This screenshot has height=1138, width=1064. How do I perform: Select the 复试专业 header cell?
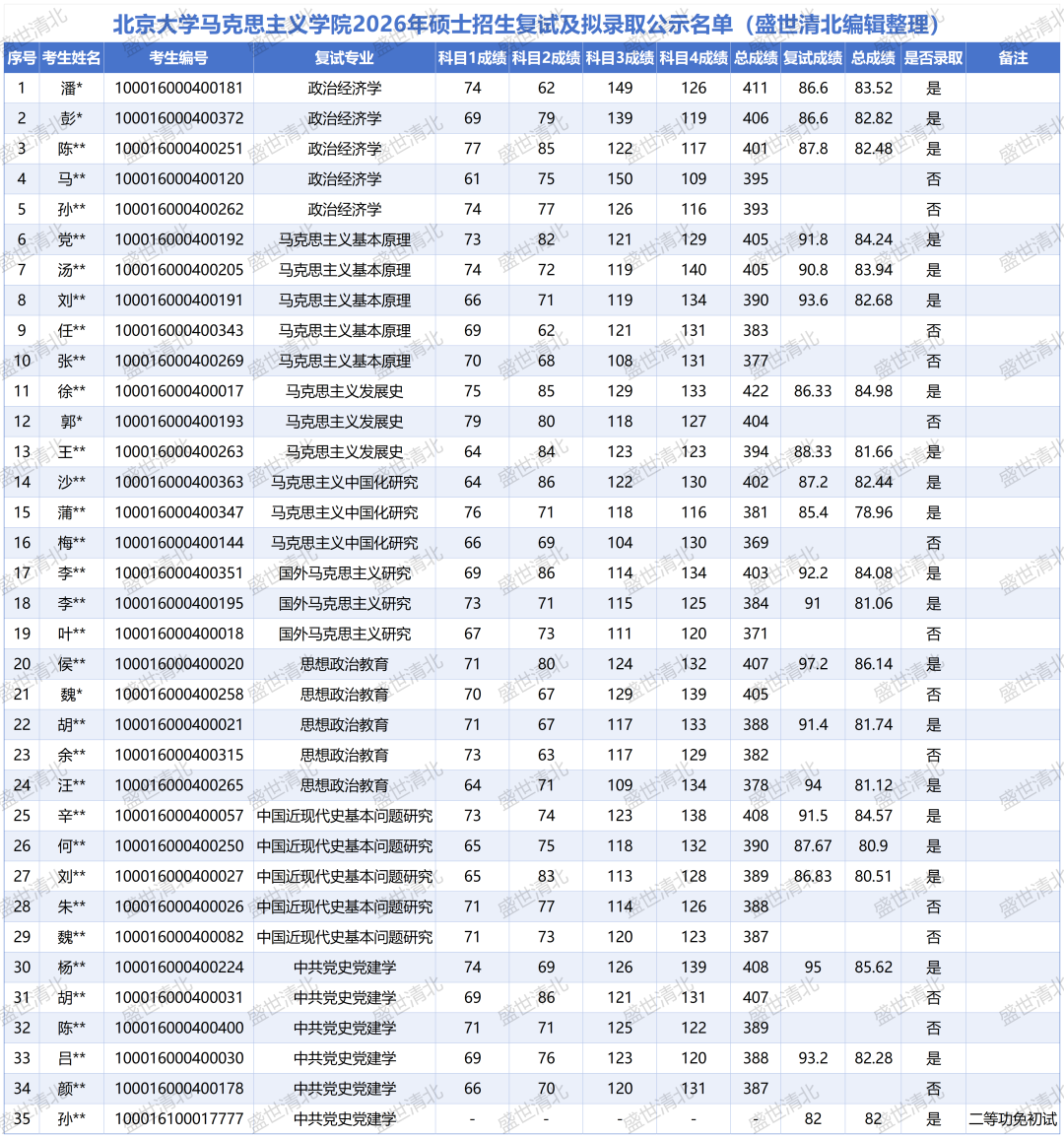tap(344, 58)
